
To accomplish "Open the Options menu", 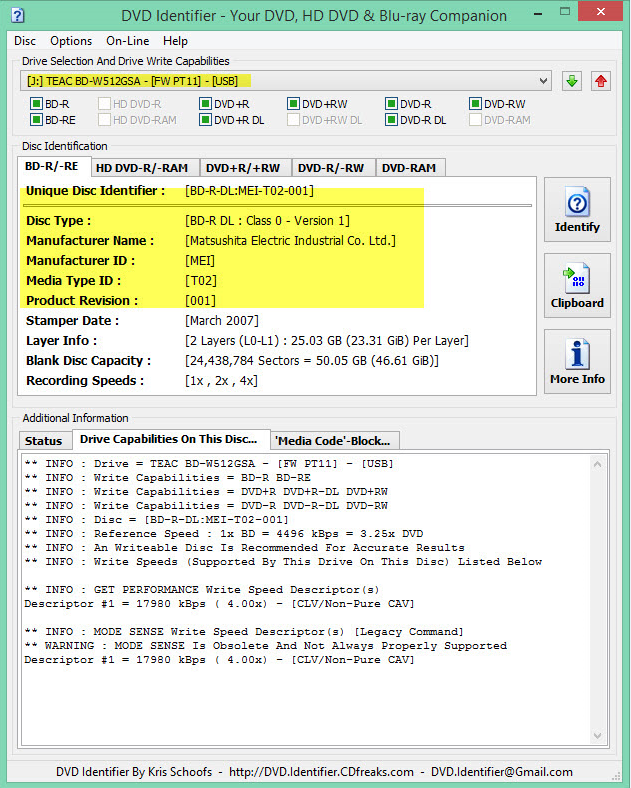I will pos(71,41).
